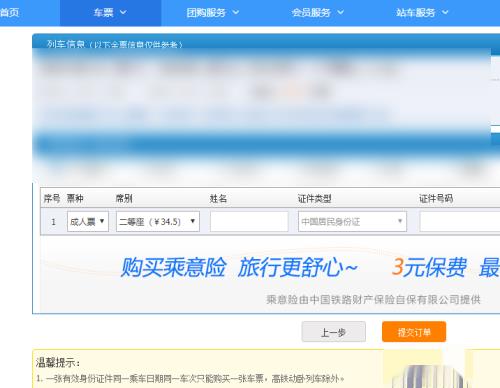Open the 中国居民身份证 ID type dropdown

point(352,221)
